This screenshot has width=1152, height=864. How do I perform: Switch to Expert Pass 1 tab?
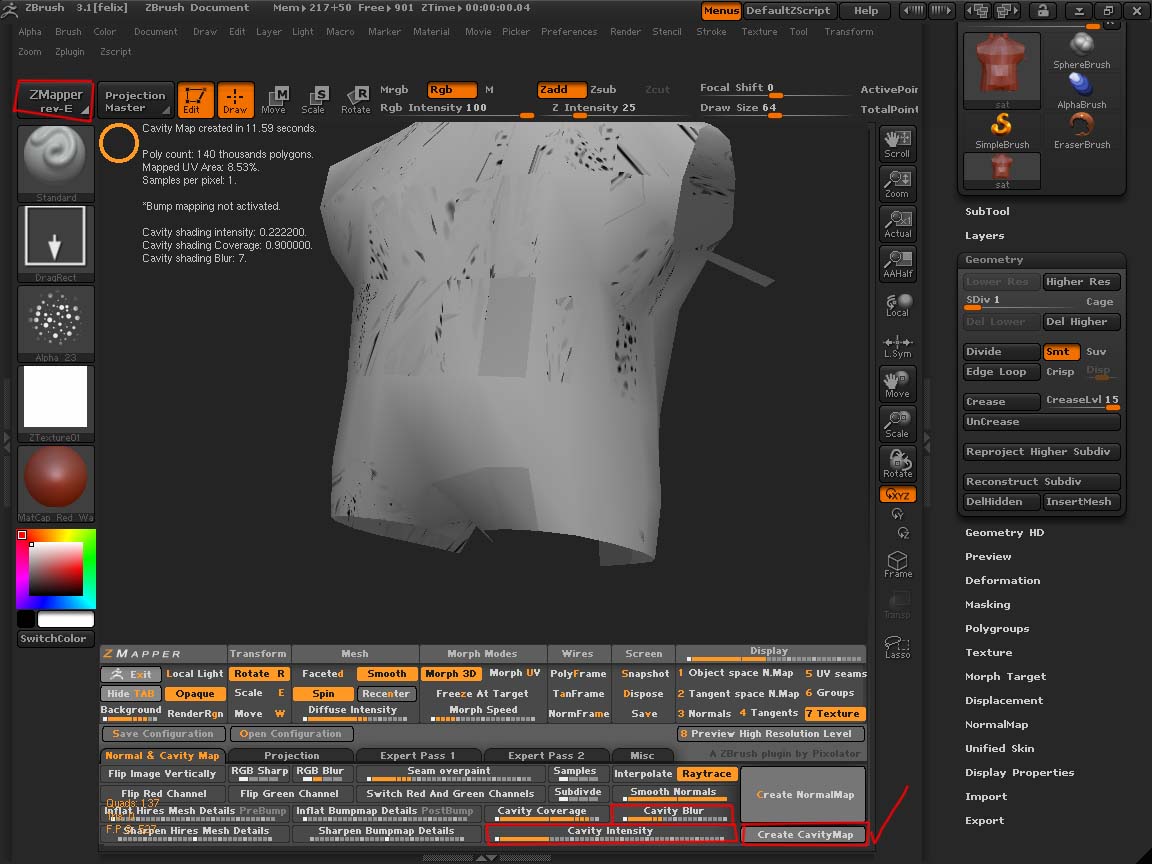(x=417, y=755)
